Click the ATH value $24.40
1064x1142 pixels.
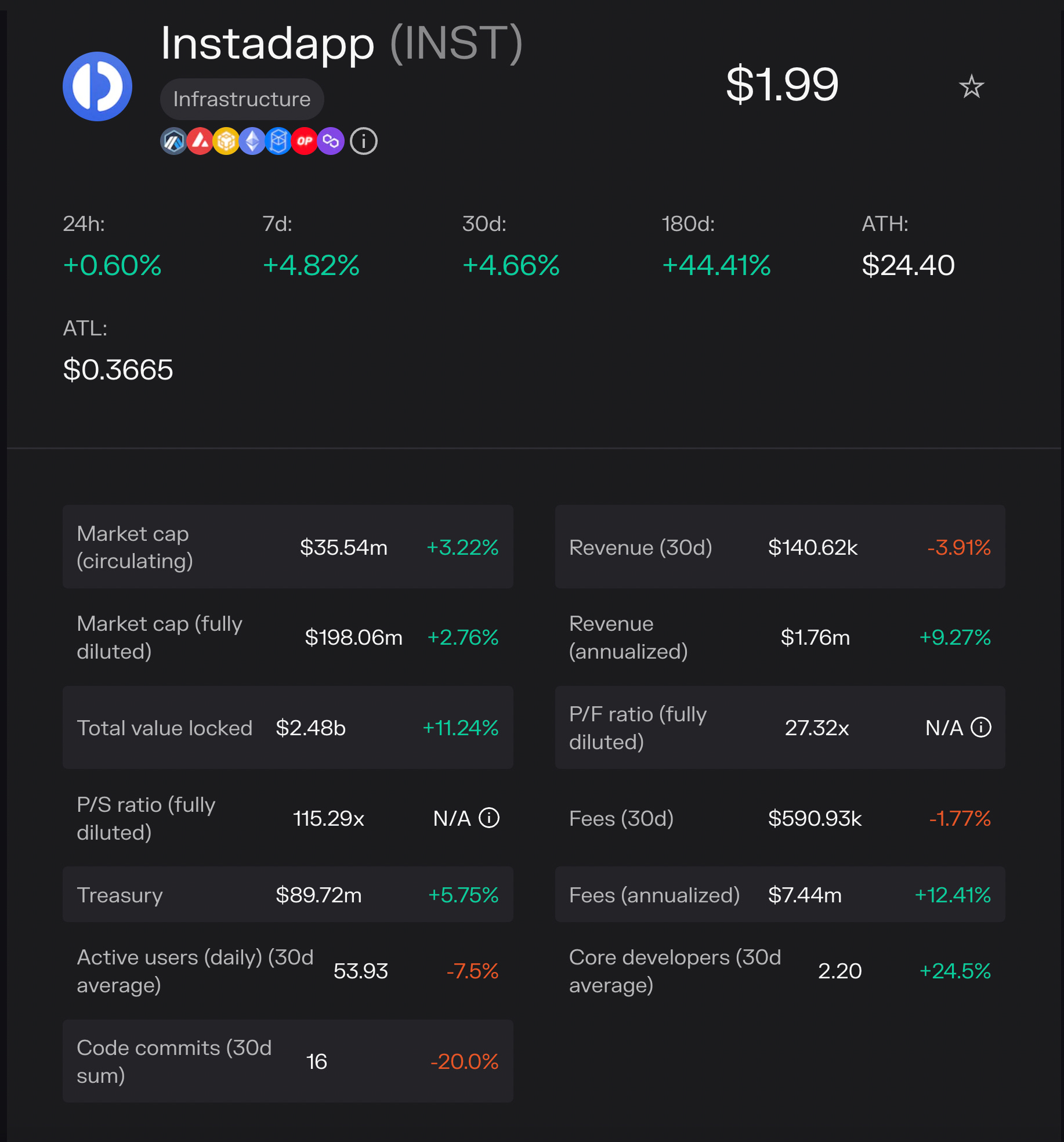(908, 266)
